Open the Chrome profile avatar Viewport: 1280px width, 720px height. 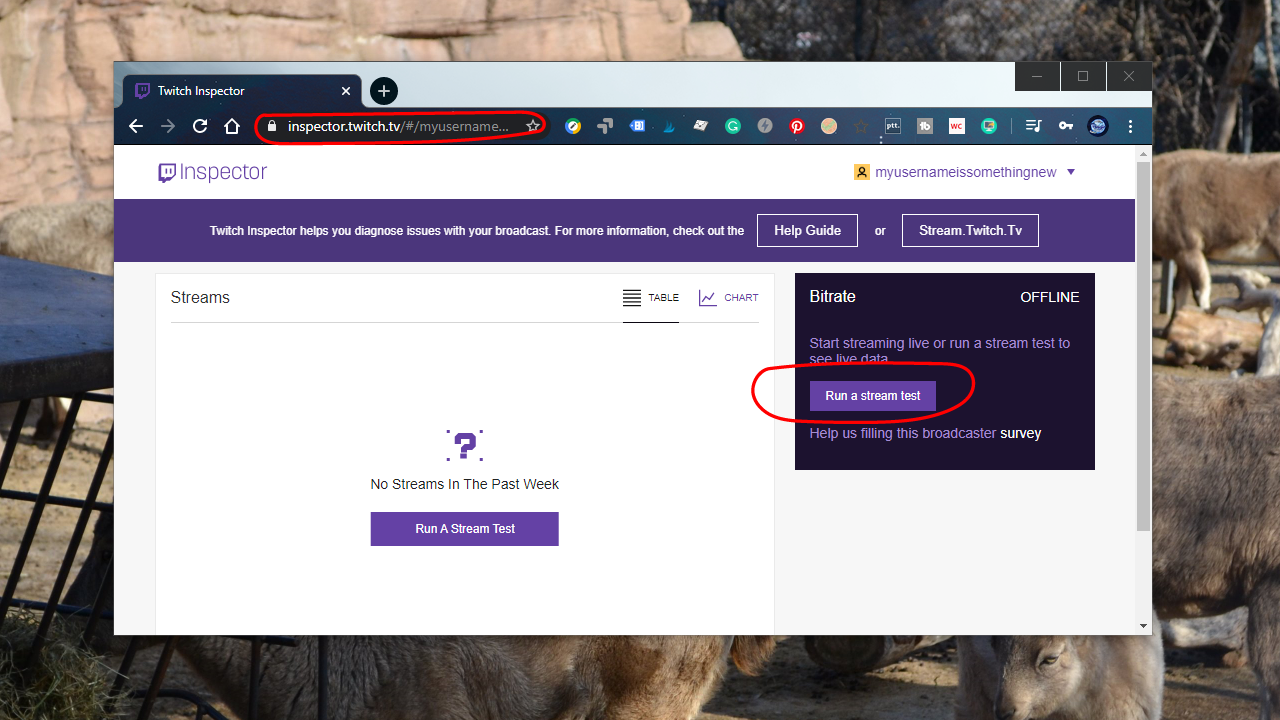pos(1098,126)
